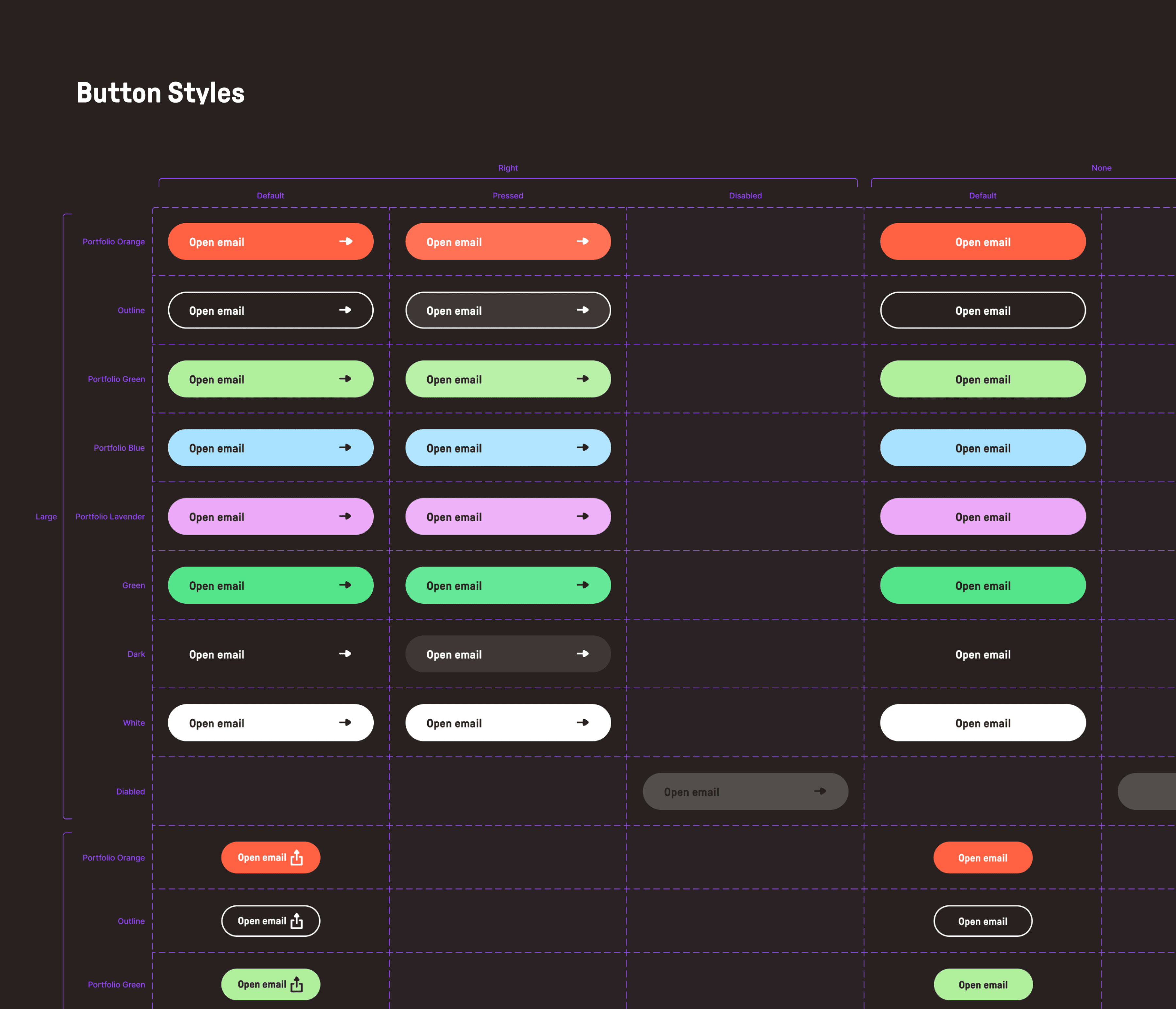
Task: Click pressed Dark Open email button
Action: pos(507,654)
